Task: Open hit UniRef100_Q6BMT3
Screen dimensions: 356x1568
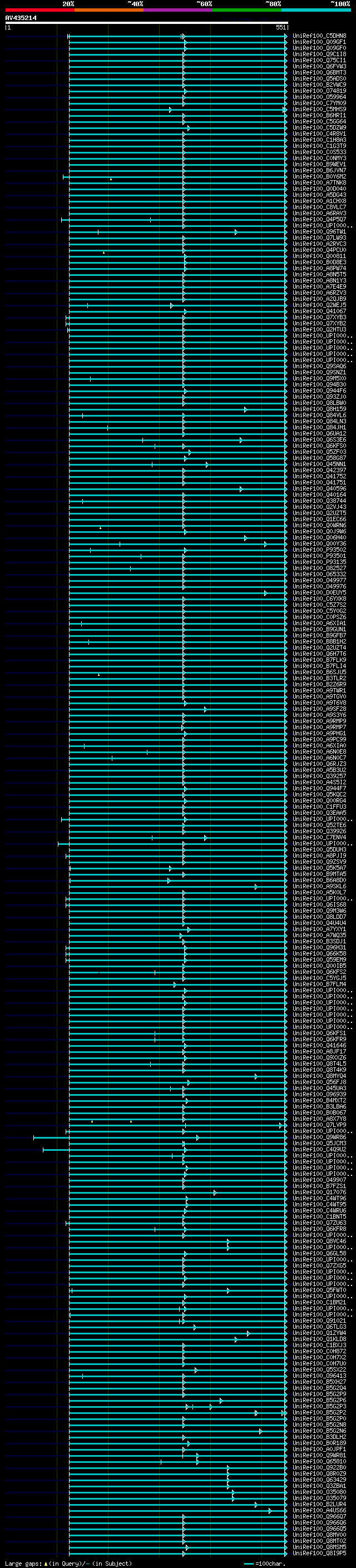Action: coord(319,72)
